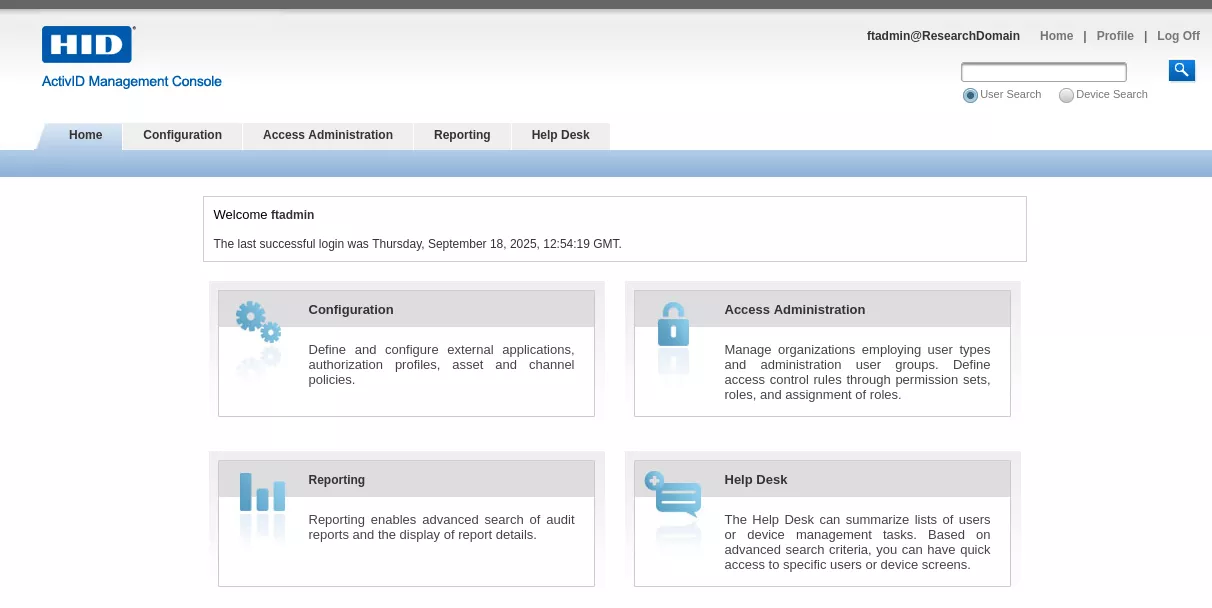This screenshot has width=1212, height=608.
Task: Click the Log Off link
Action: (1177, 36)
